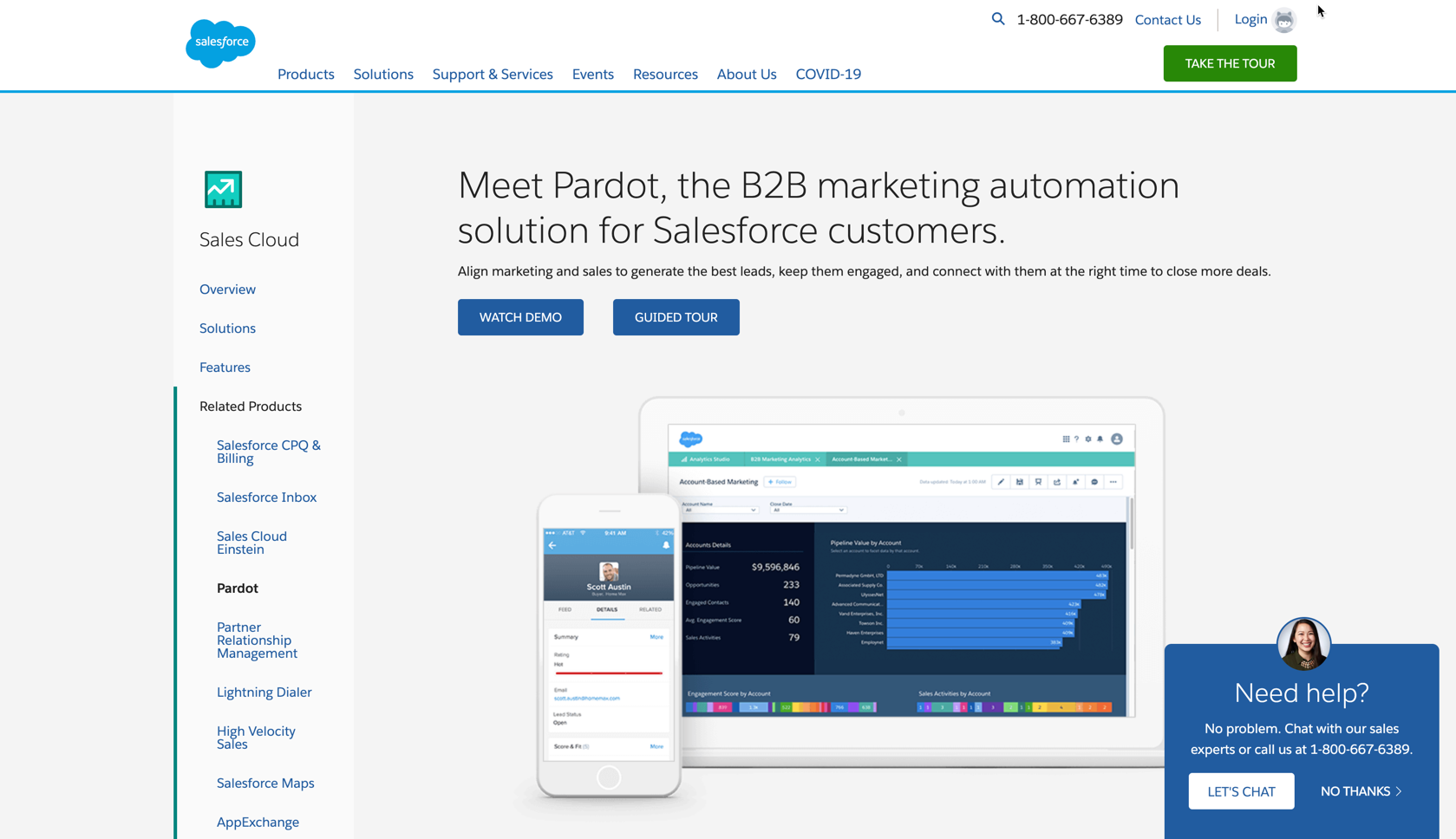
Task: Start the GUIDED TOUR
Action: coord(676,317)
